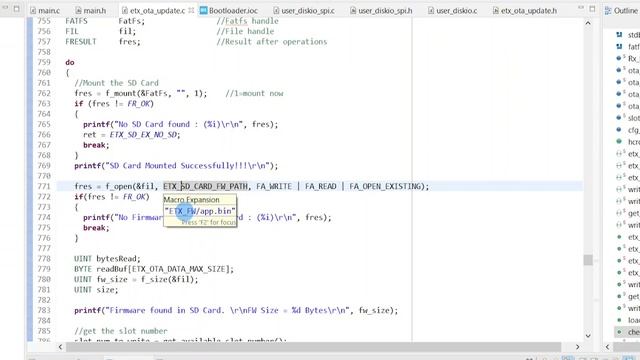Minimize the editor area
The height and width of the screenshot is (360, 640).
point(581,8)
